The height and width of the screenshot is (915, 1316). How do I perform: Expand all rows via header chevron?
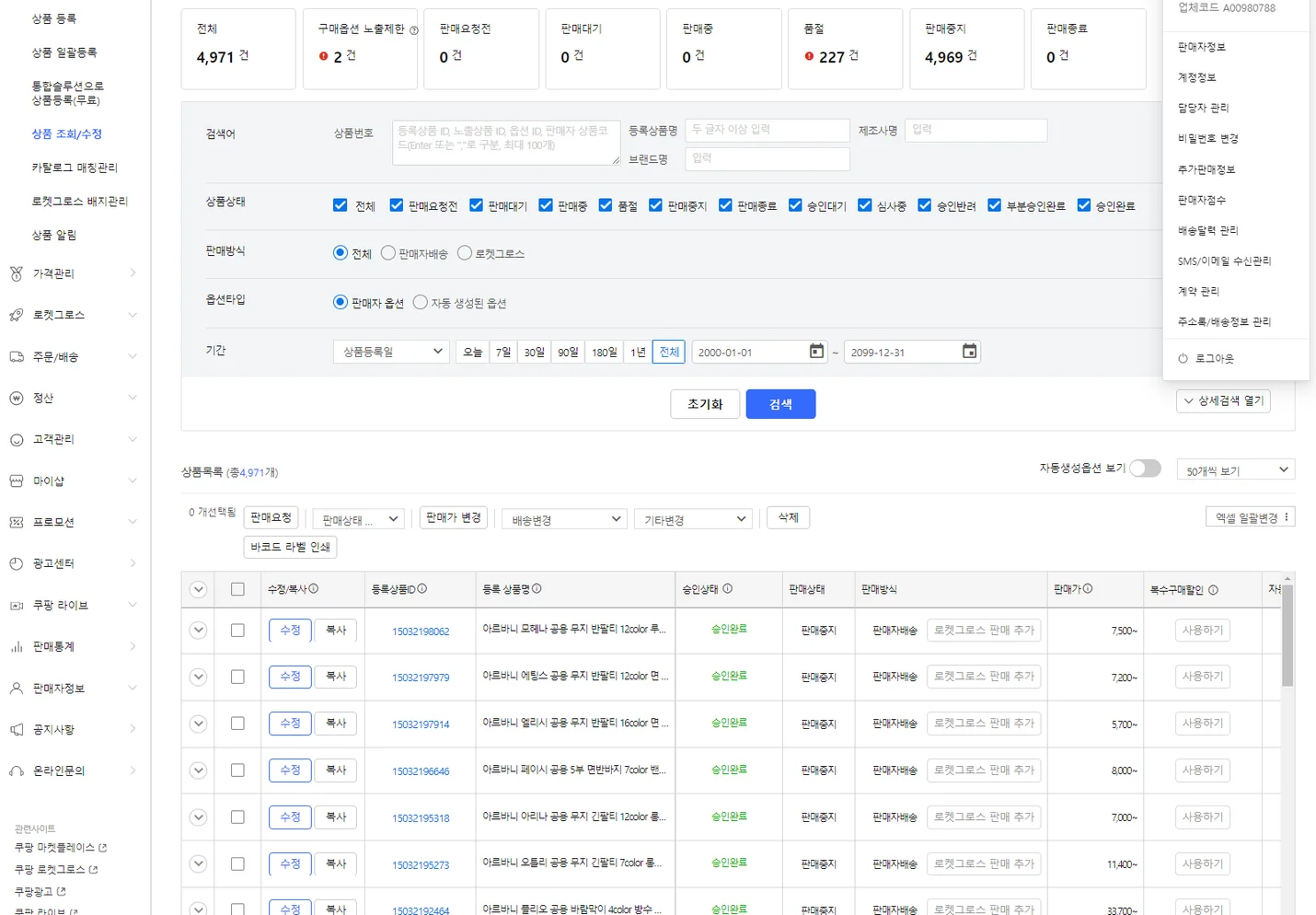198,590
